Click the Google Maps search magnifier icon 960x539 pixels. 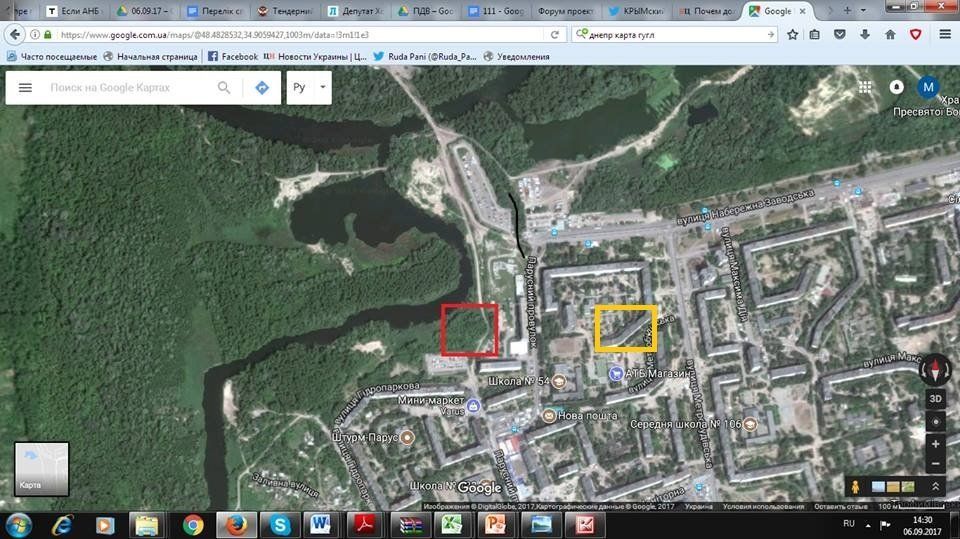pyautogui.click(x=224, y=88)
